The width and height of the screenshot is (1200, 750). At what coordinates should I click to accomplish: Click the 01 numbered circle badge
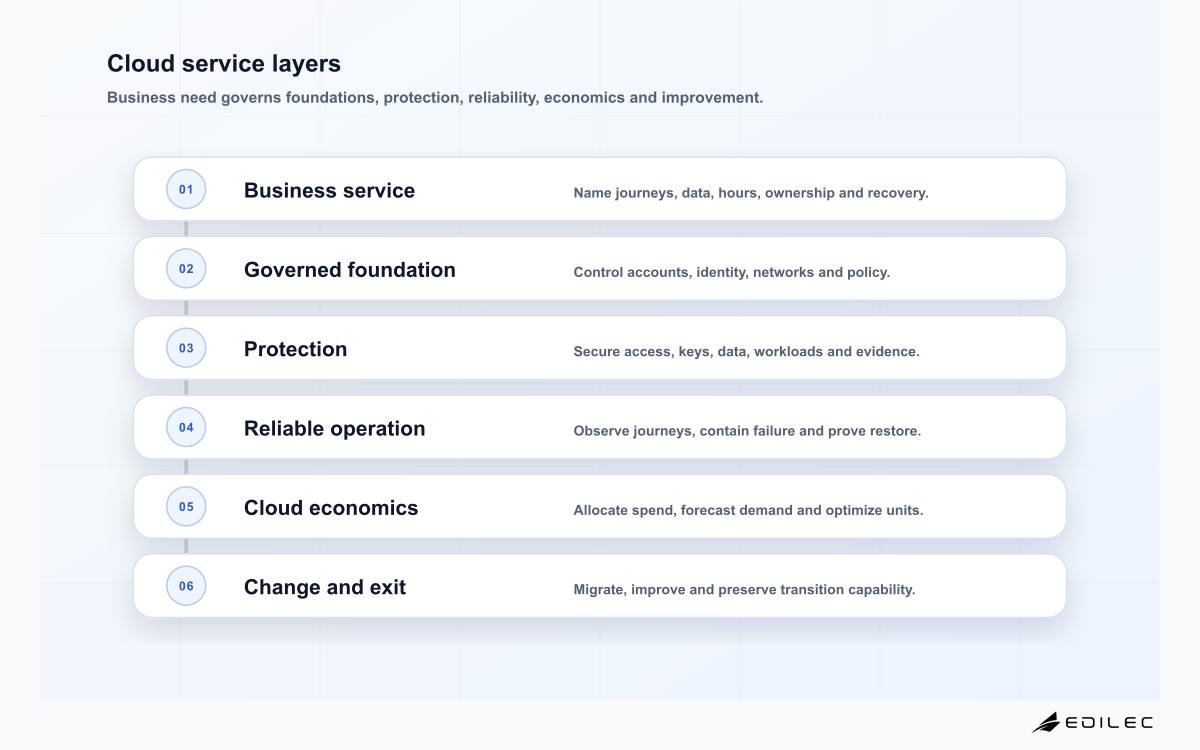point(186,189)
